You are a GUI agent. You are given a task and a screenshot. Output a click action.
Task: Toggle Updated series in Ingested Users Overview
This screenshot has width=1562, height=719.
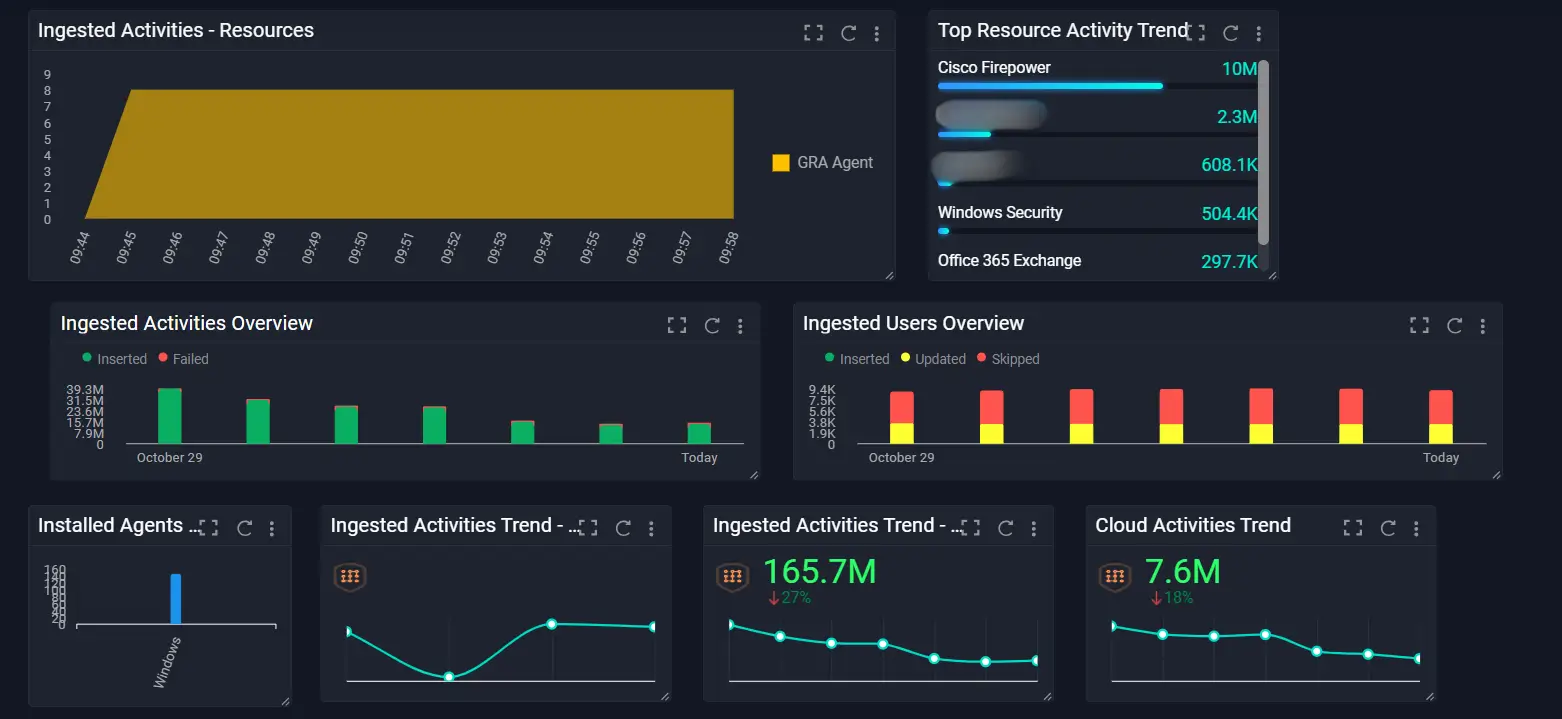click(x=933, y=359)
